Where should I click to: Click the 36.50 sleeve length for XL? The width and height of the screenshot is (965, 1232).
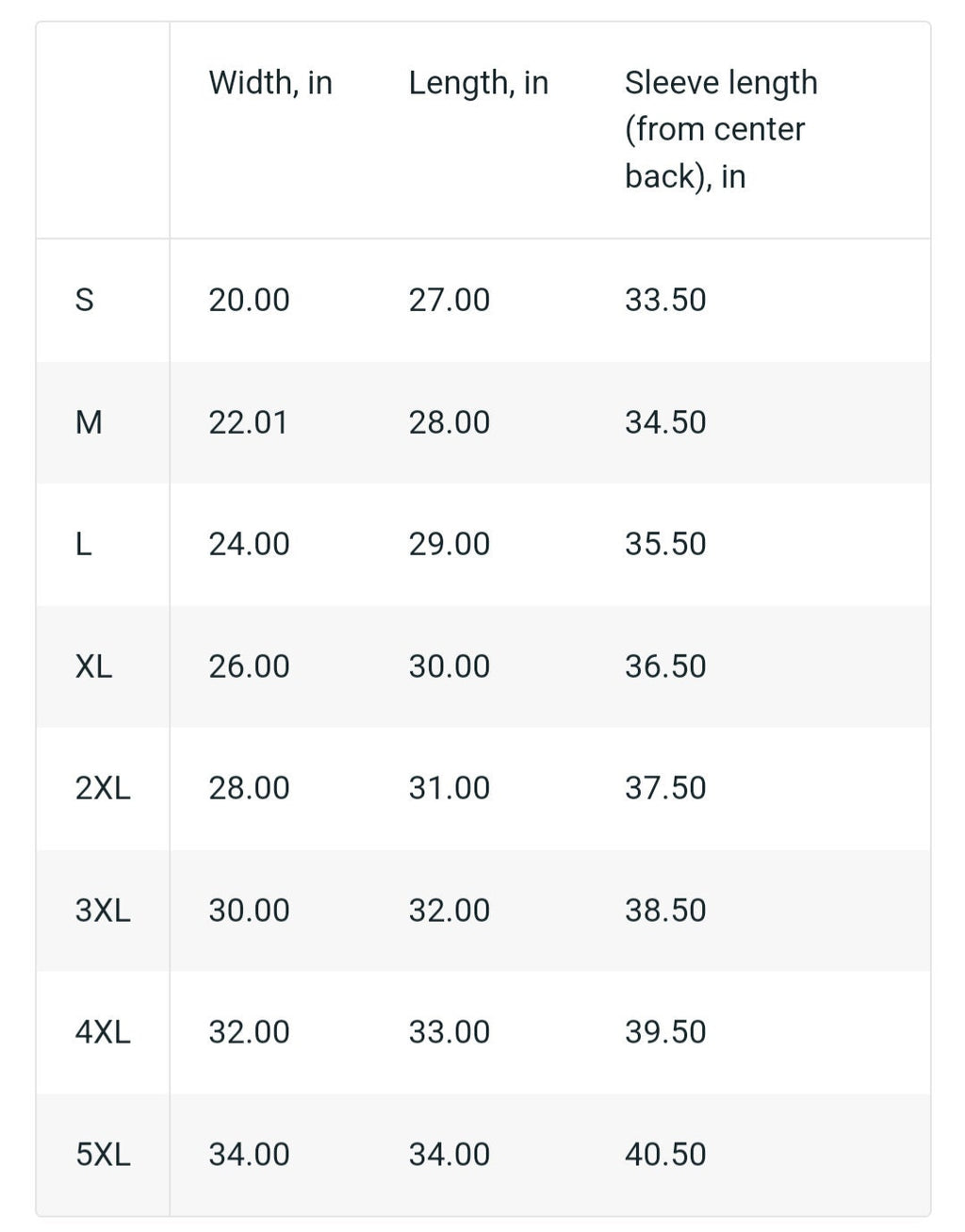665,666
